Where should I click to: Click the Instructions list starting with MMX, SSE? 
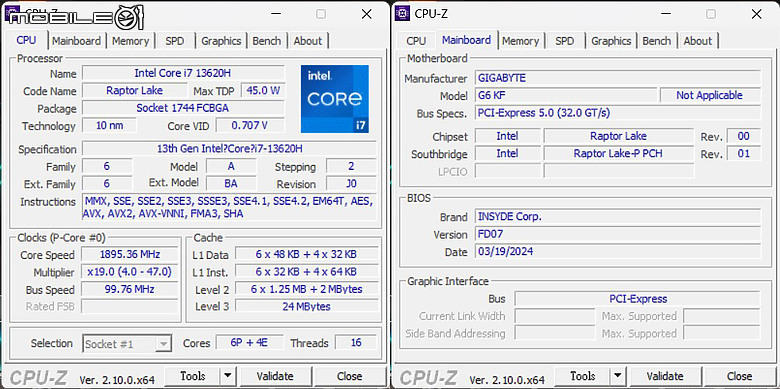pos(229,207)
